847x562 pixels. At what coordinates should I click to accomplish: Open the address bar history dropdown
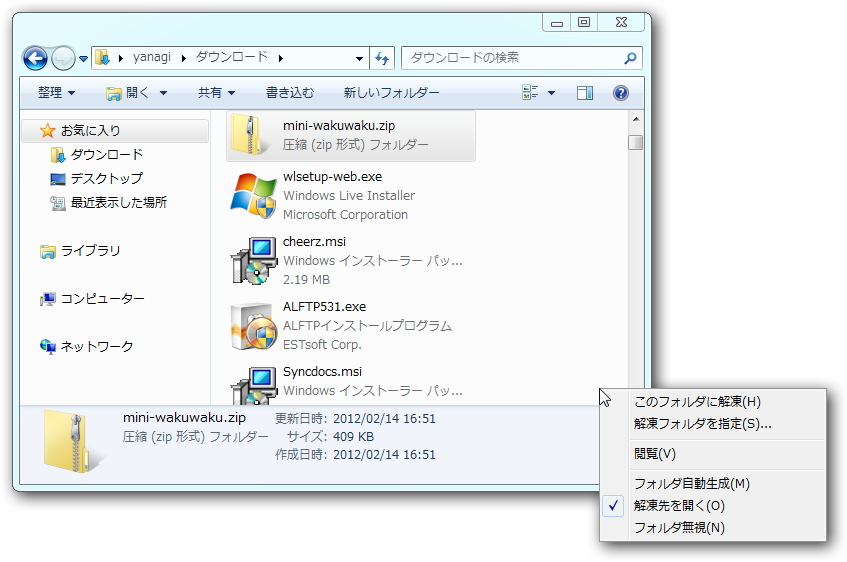pos(359,58)
